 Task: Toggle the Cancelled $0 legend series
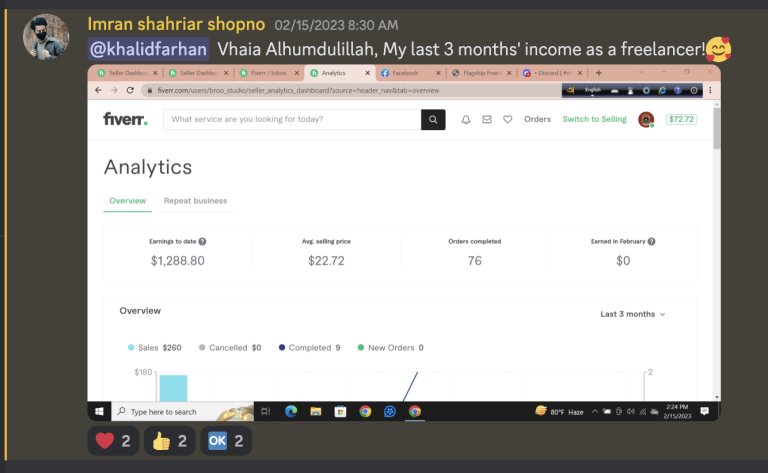[x=230, y=348]
